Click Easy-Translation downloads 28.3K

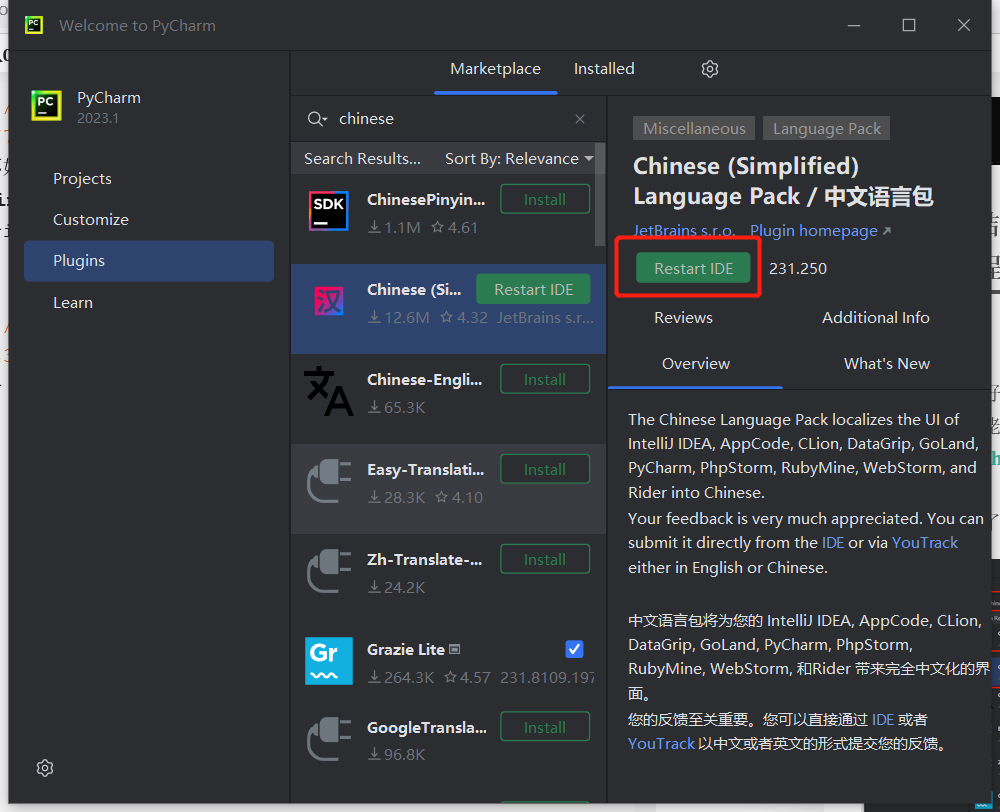397,497
